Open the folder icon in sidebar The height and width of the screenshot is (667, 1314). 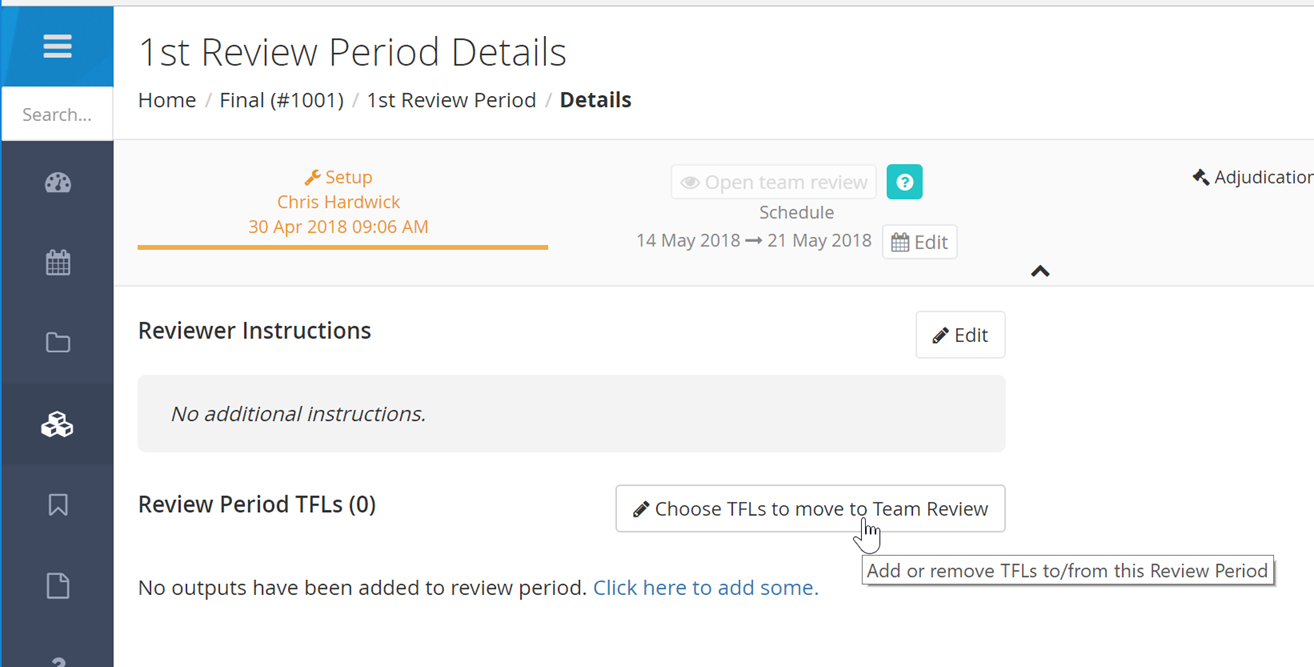click(58, 343)
